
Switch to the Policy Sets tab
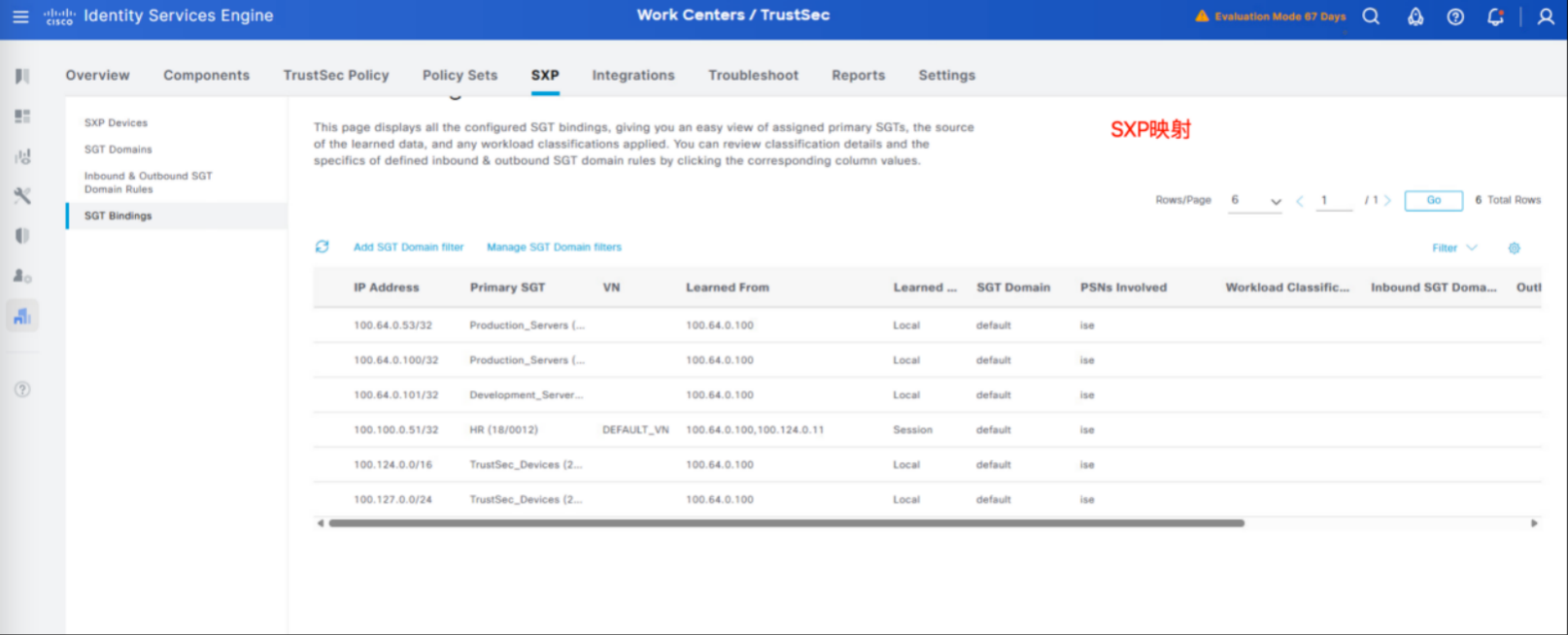[x=460, y=75]
